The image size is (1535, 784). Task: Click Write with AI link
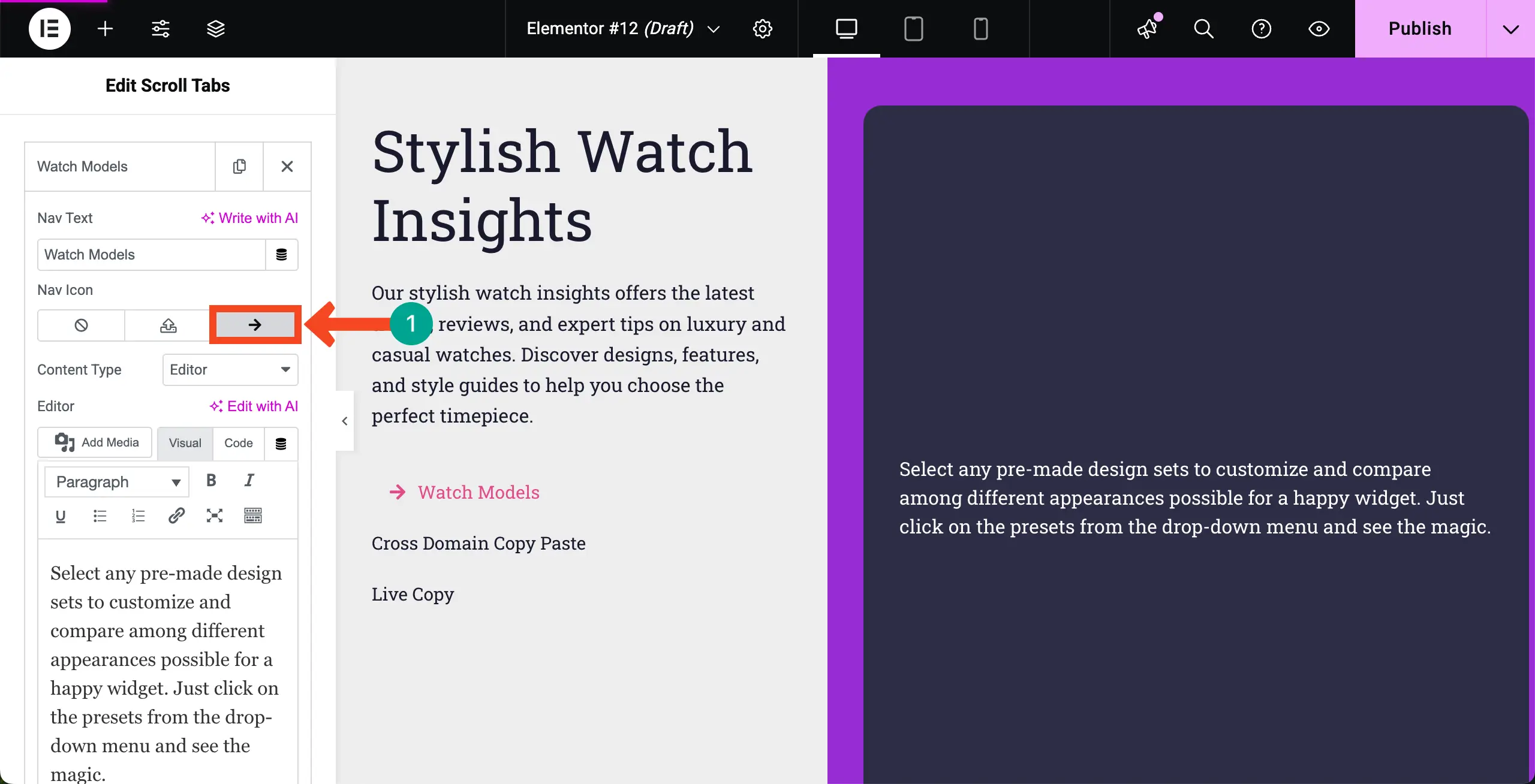249,218
